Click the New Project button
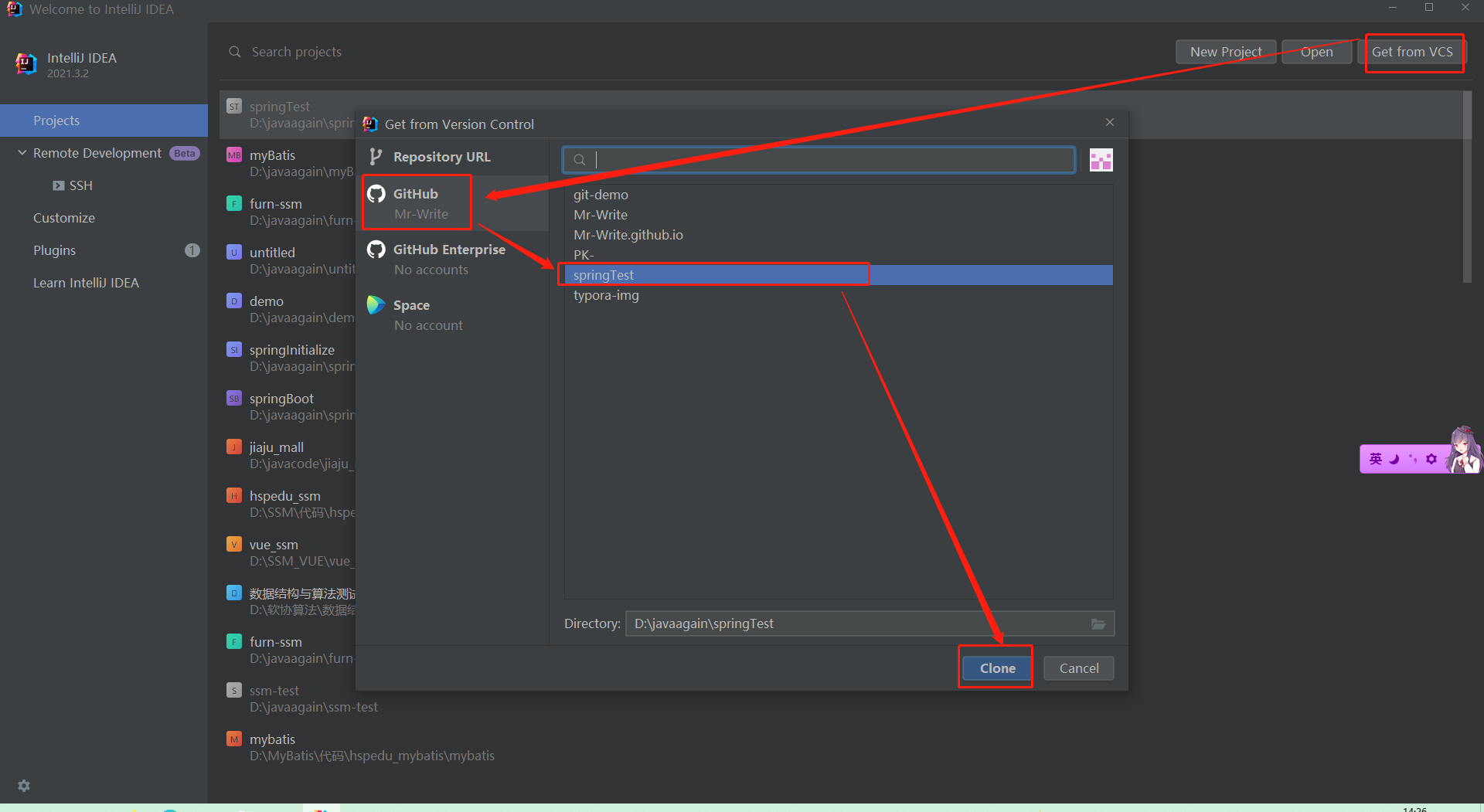The height and width of the screenshot is (812, 1484). point(1226,52)
